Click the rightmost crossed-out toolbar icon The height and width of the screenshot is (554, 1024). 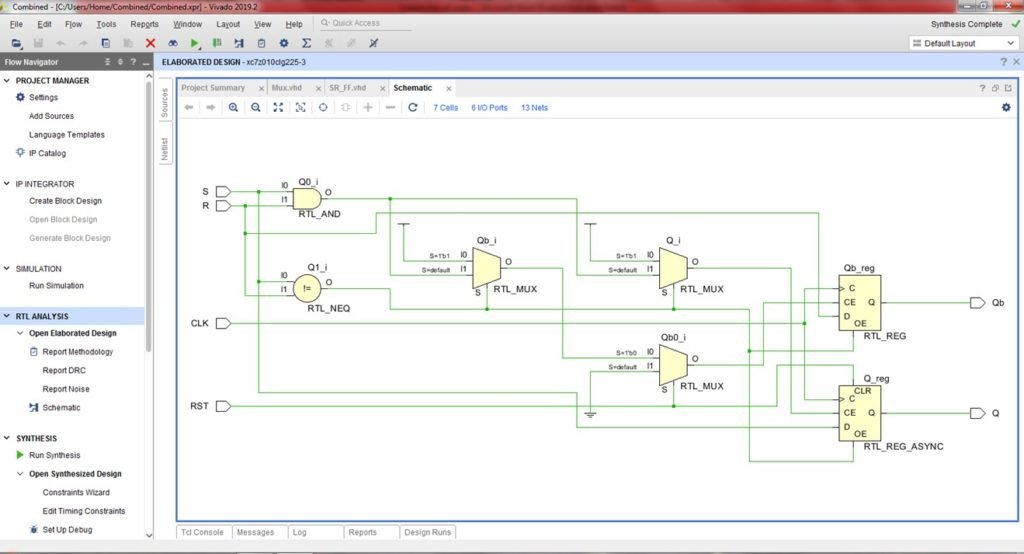tap(374, 43)
